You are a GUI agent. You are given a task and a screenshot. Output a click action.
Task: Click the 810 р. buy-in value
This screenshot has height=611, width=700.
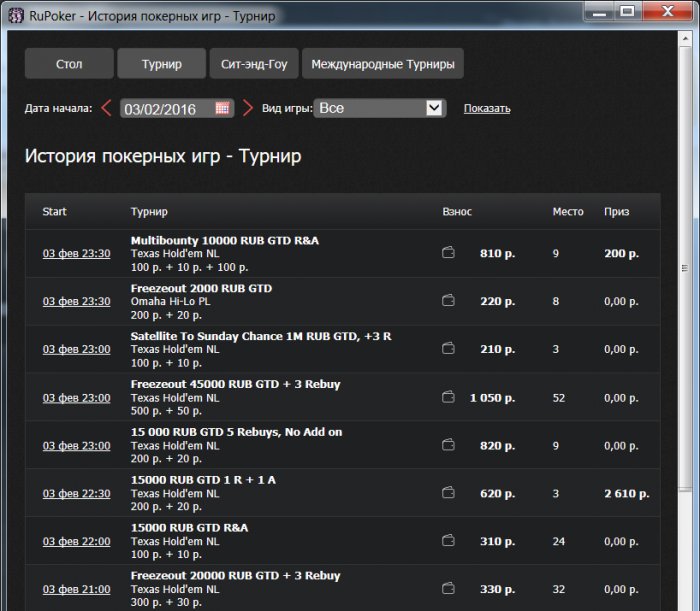point(498,254)
